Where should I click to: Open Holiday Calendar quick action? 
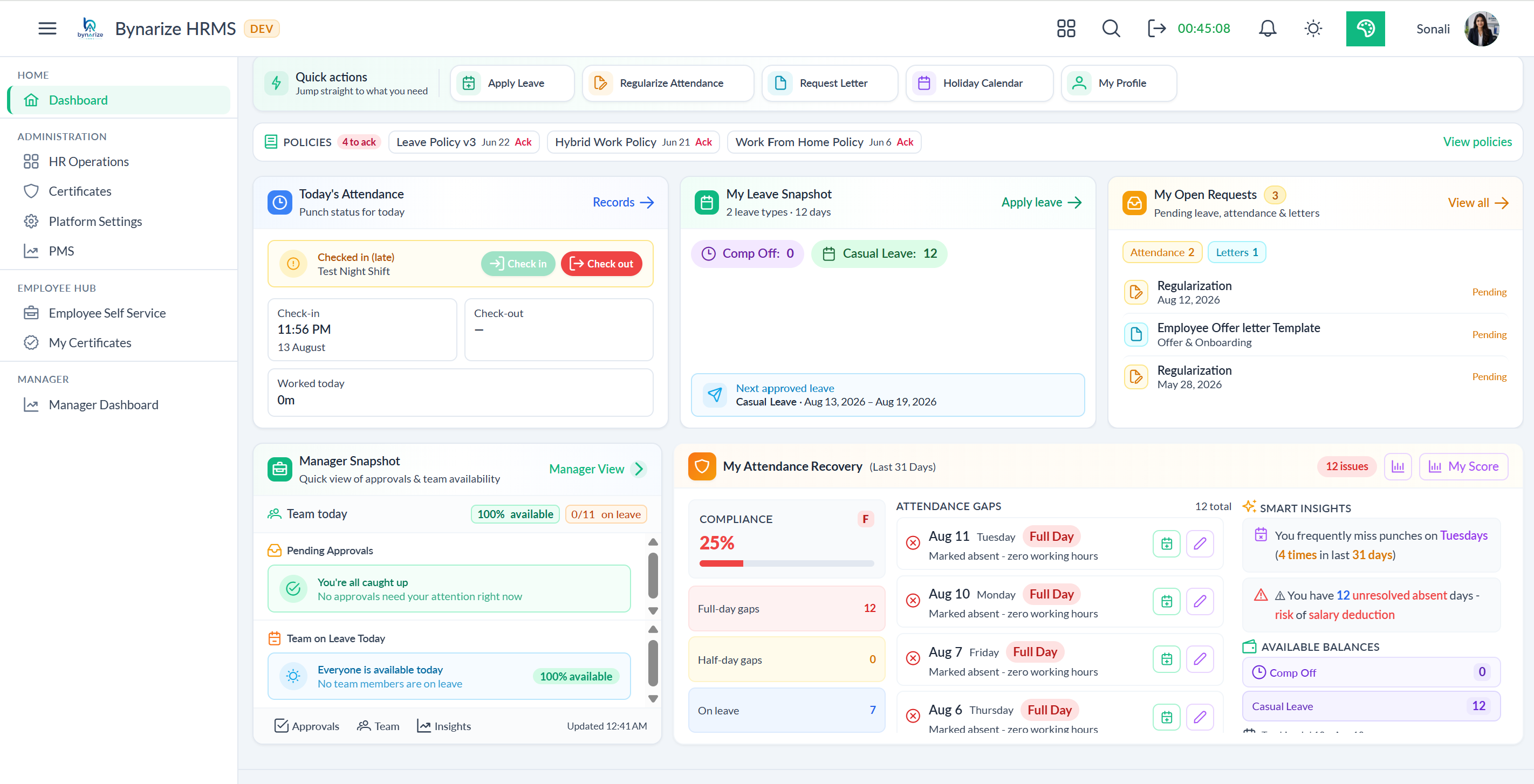pyautogui.click(x=979, y=82)
